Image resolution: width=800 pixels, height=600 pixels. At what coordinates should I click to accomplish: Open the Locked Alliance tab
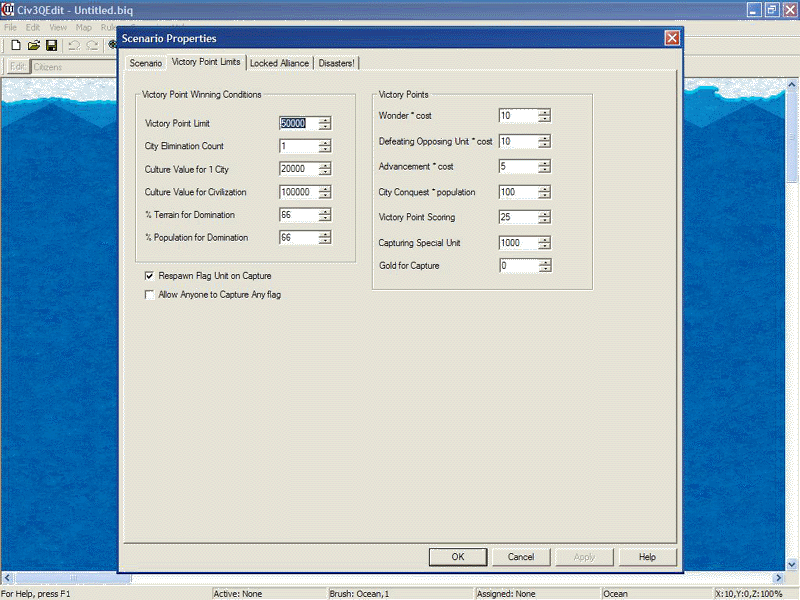coord(279,63)
